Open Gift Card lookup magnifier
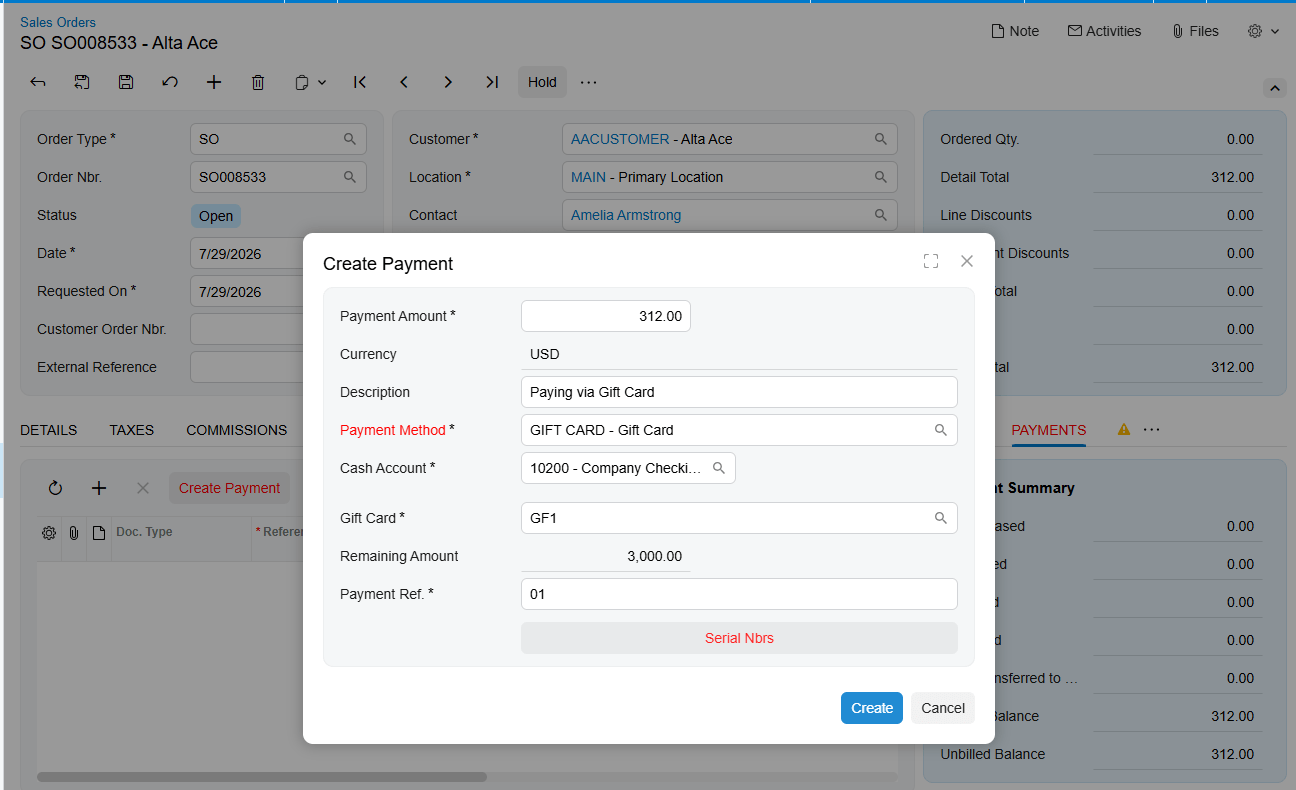 pyautogui.click(x=941, y=518)
